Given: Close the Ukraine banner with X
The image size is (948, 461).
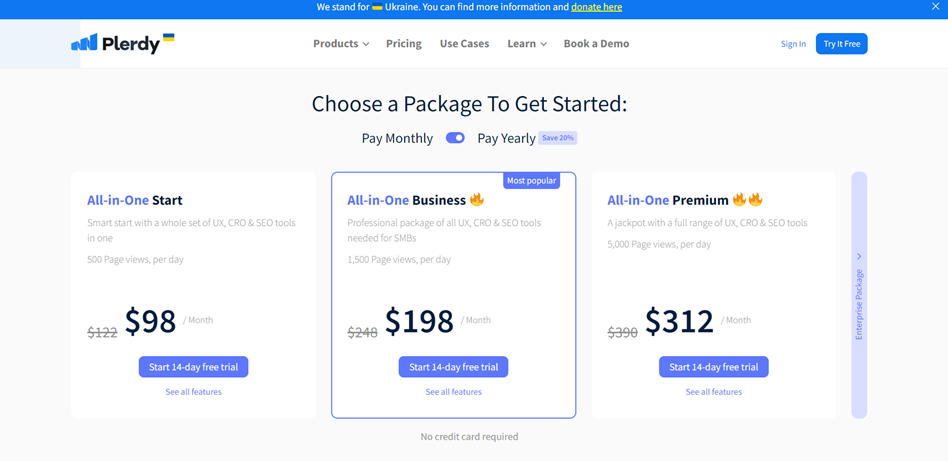Looking at the screenshot, I should (x=937, y=7).
